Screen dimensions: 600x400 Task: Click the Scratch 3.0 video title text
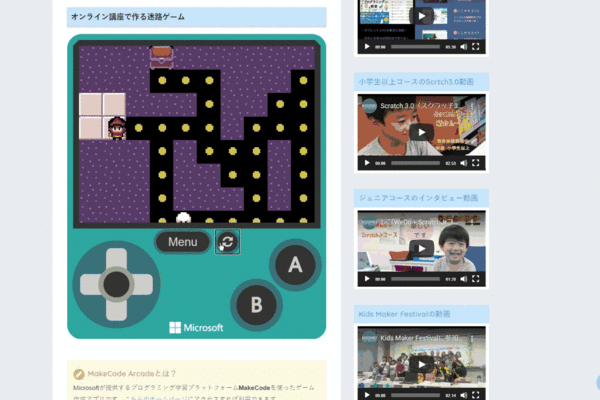tap(419, 106)
